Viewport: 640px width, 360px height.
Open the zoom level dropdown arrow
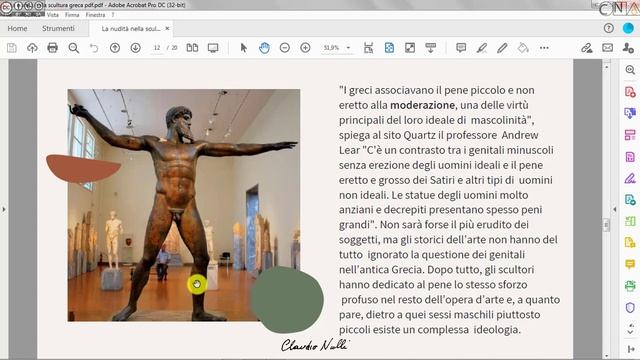[x=348, y=48]
